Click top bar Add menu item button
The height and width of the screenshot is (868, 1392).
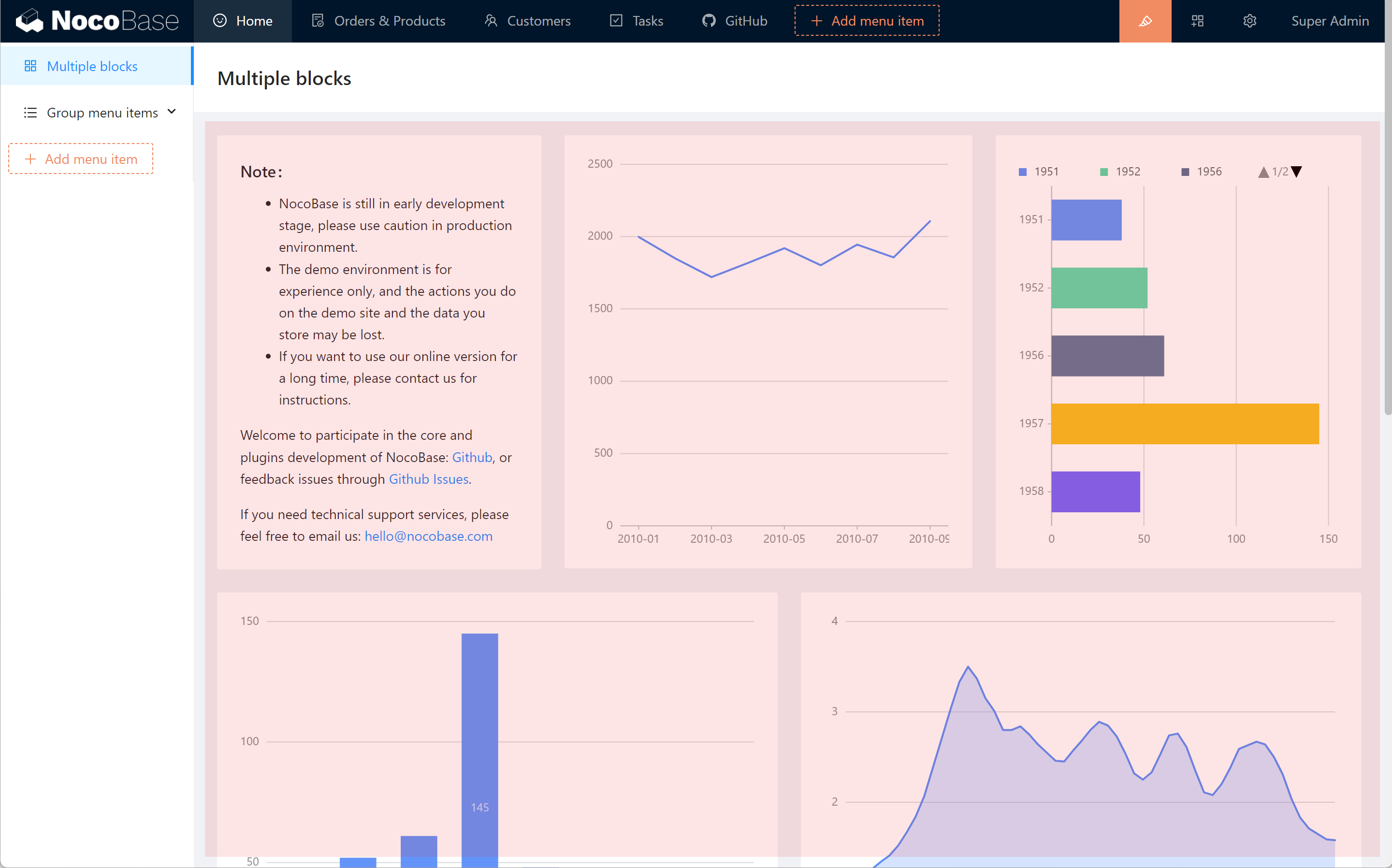867,21
